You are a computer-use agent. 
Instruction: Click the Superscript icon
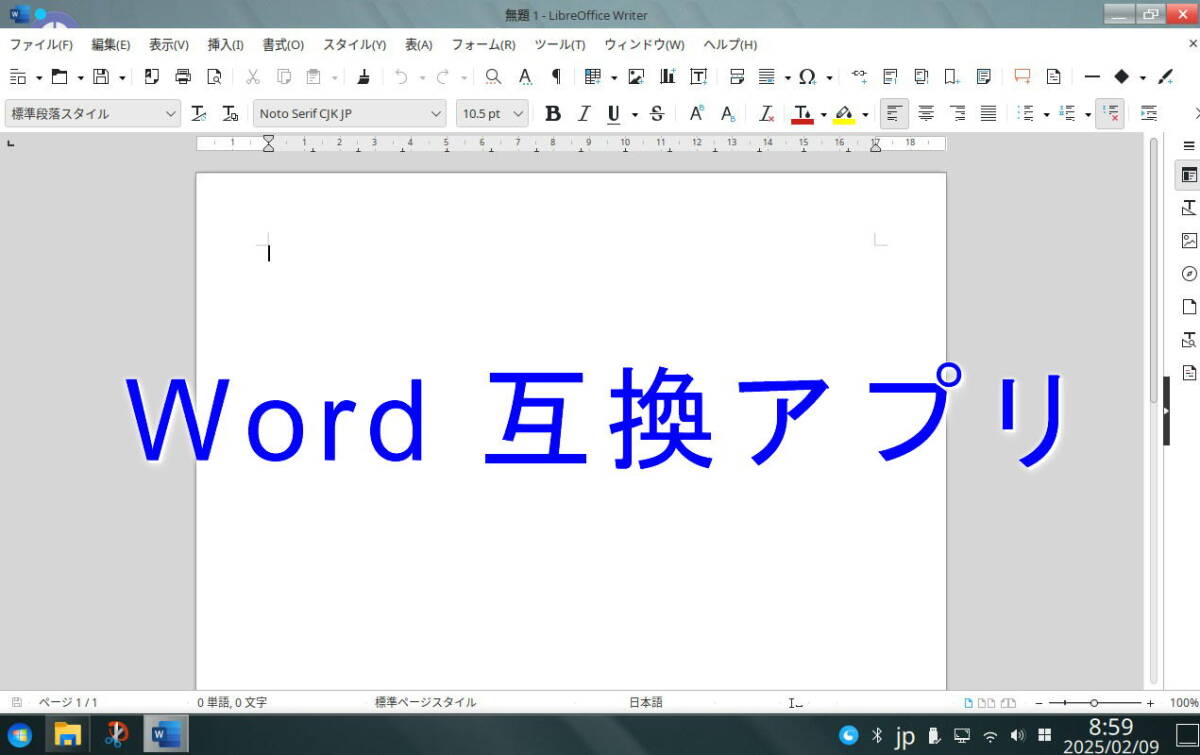(x=697, y=113)
